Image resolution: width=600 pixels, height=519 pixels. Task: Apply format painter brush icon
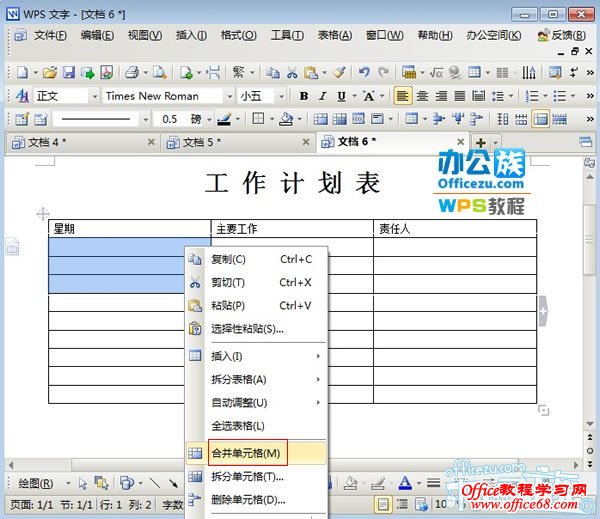(x=340, y=72)
